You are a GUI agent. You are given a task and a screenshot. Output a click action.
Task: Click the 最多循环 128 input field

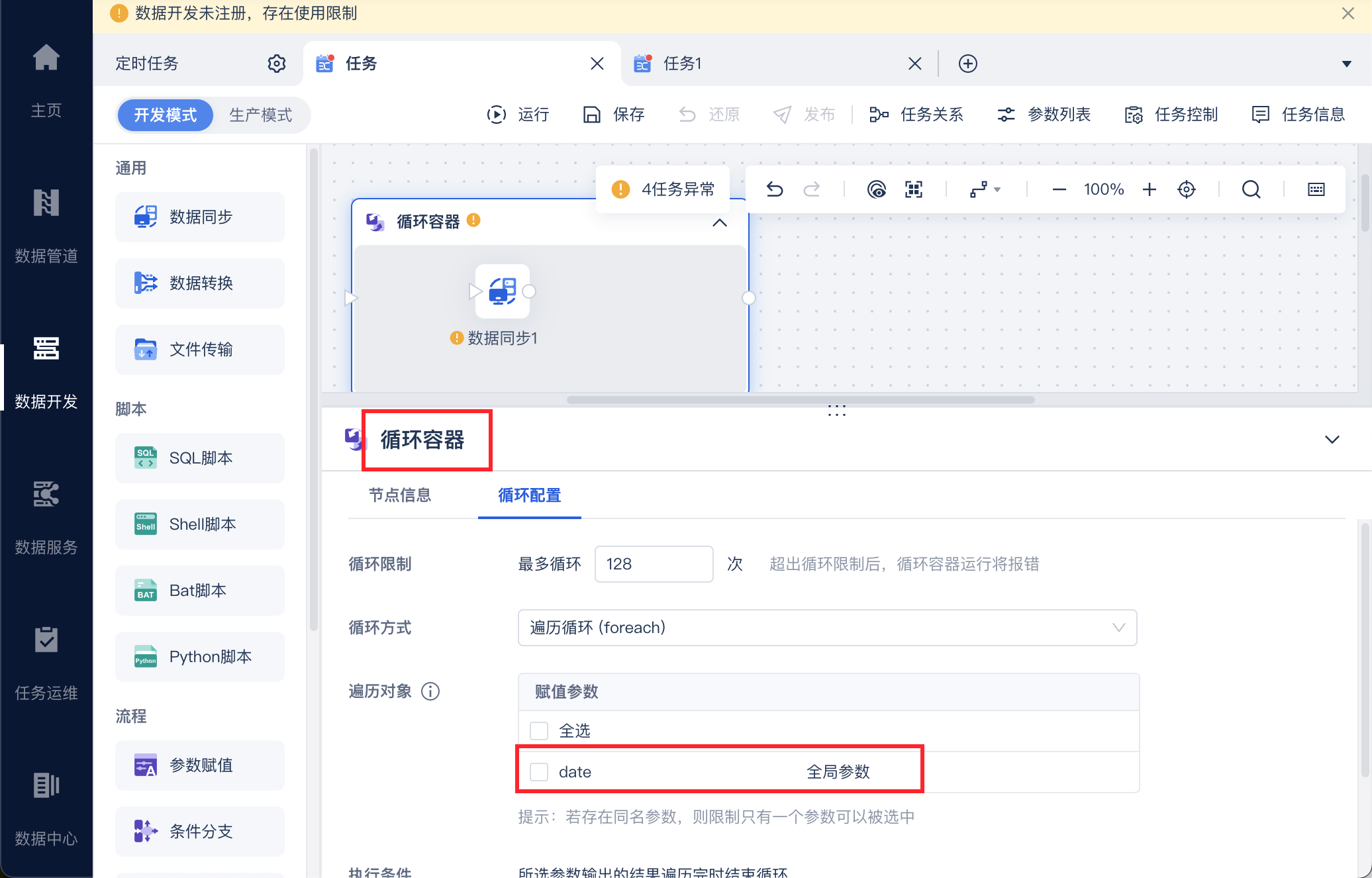point(653,564)
